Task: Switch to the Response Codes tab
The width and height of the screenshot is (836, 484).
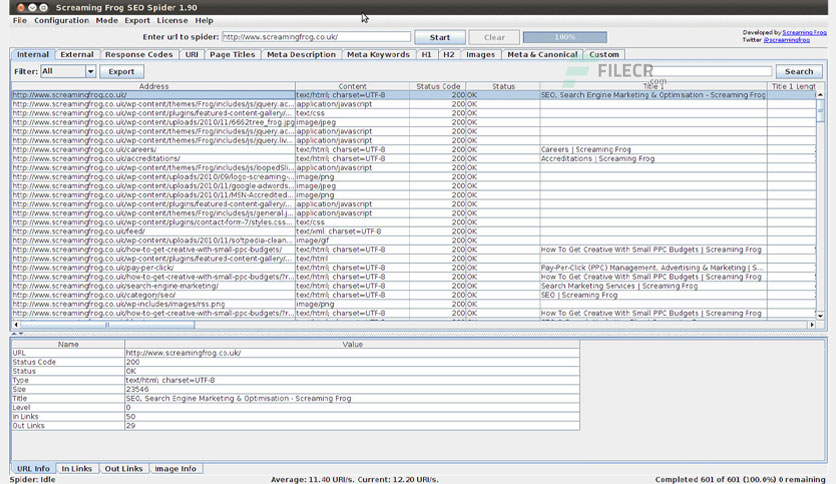Action: coord(139,54)
